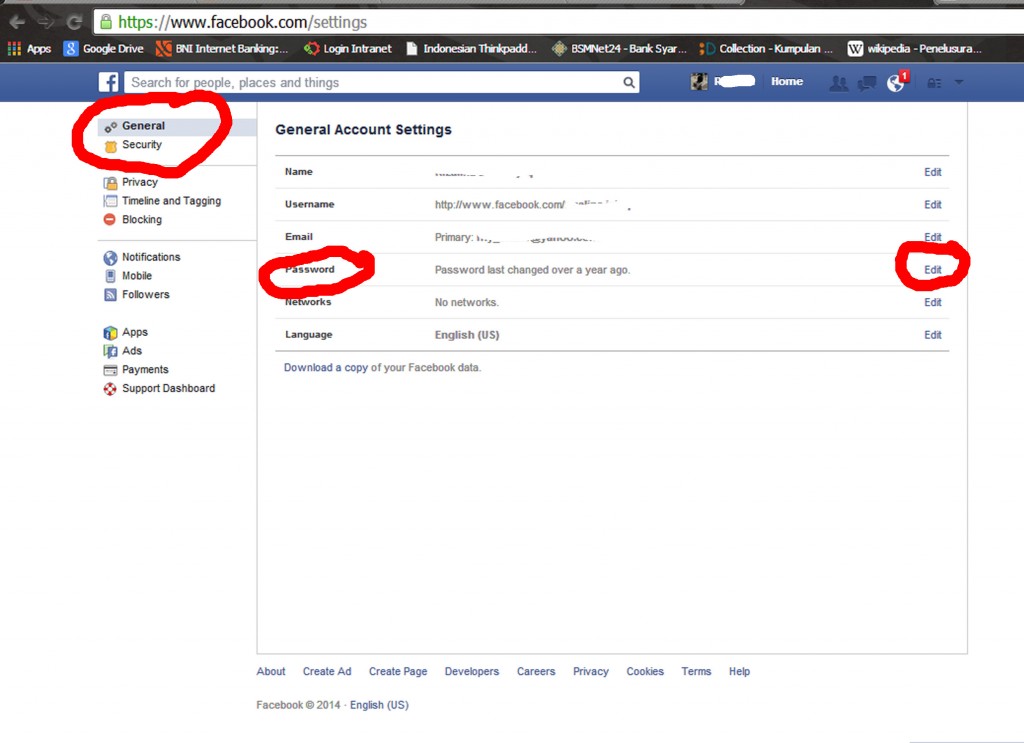
Task: Open Developers footer link
Action: coord(472,671)
